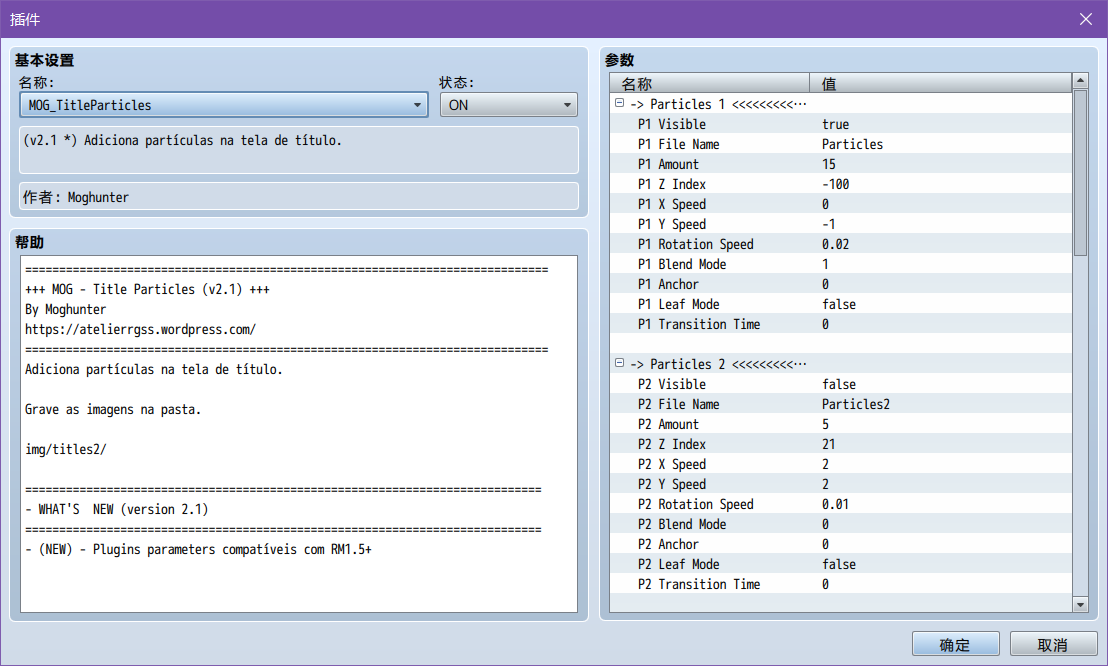Select the P1 Y Speed row
This screenshot has height=666, width=1108.
click(841, 224)
